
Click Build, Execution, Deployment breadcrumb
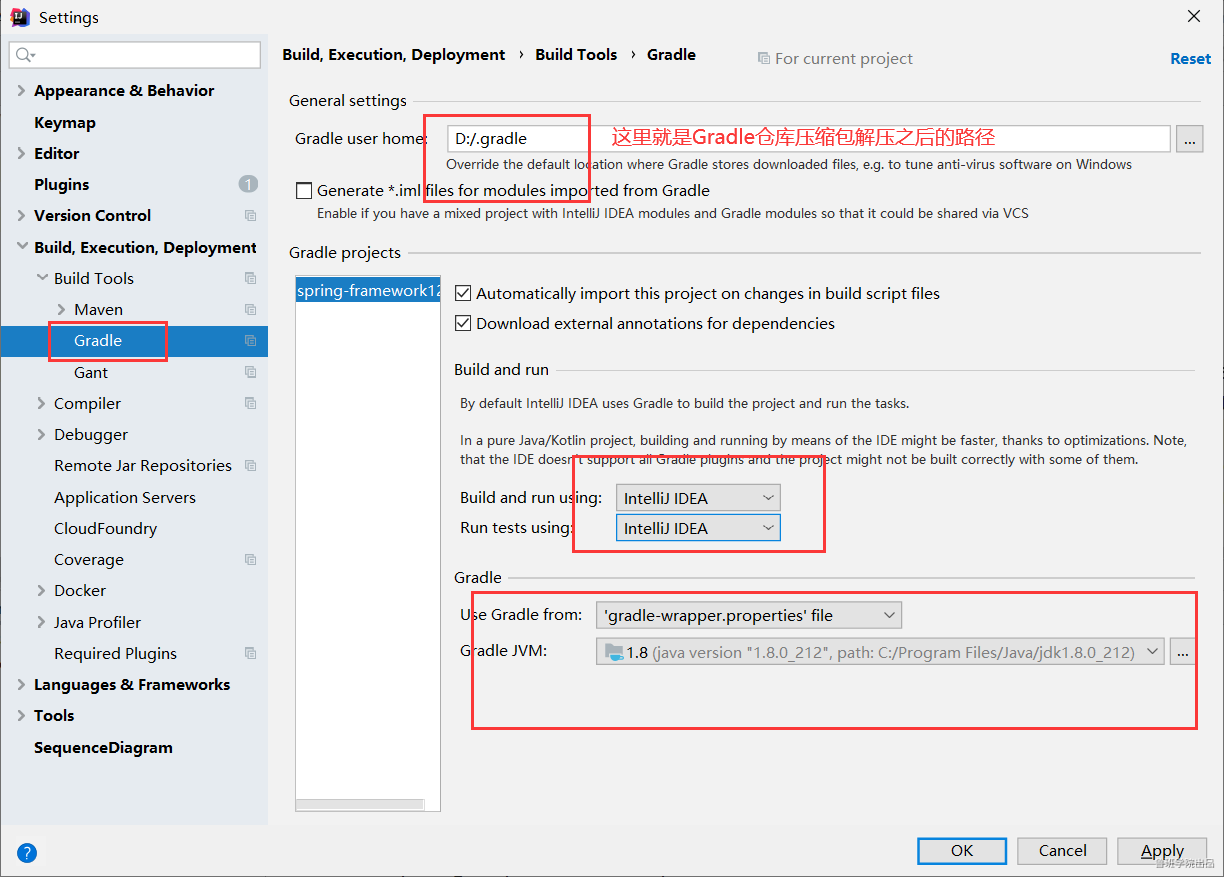394,55
